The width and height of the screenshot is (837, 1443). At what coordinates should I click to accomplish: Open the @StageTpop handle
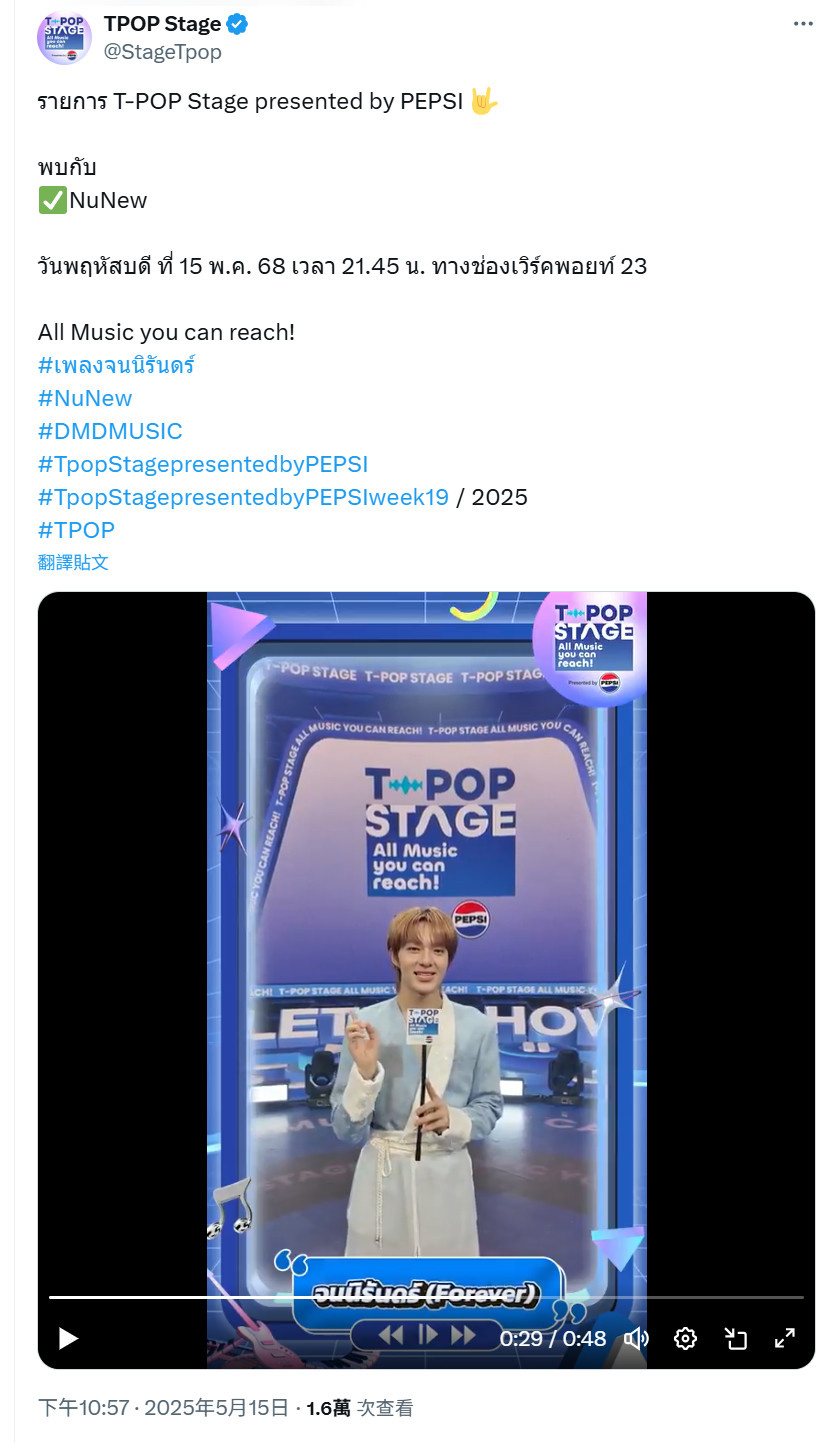tap(163, 52)
